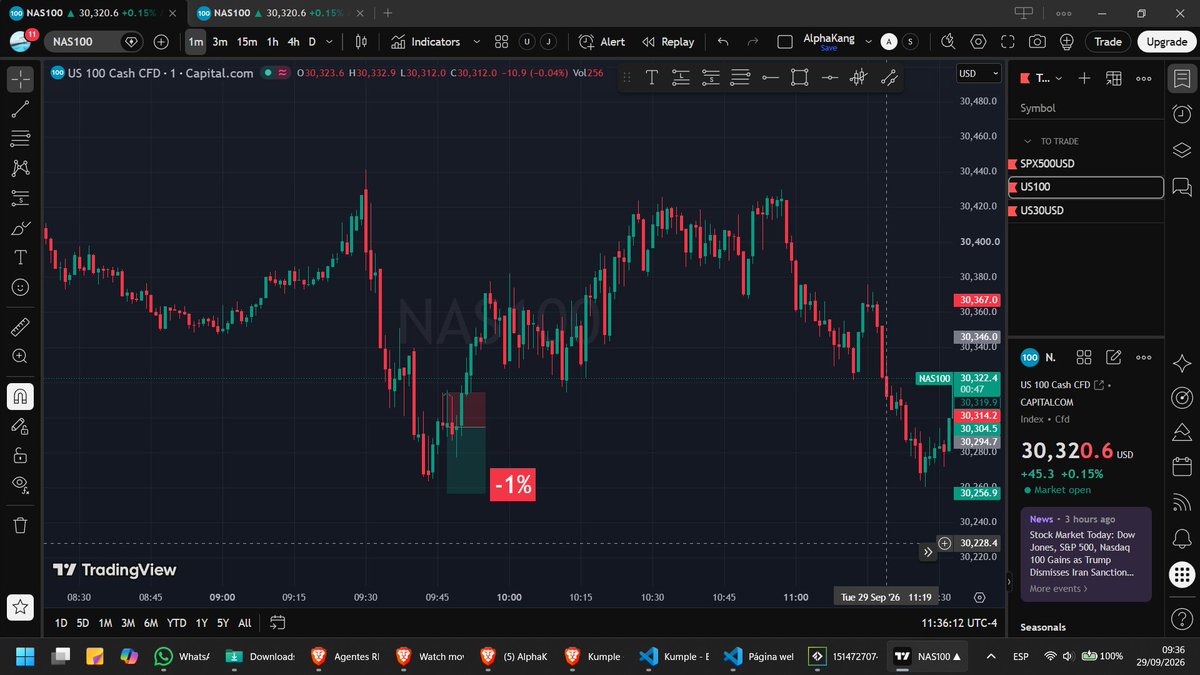Open the layout setup square icon

pyautogui.click(x=785, y=42)
